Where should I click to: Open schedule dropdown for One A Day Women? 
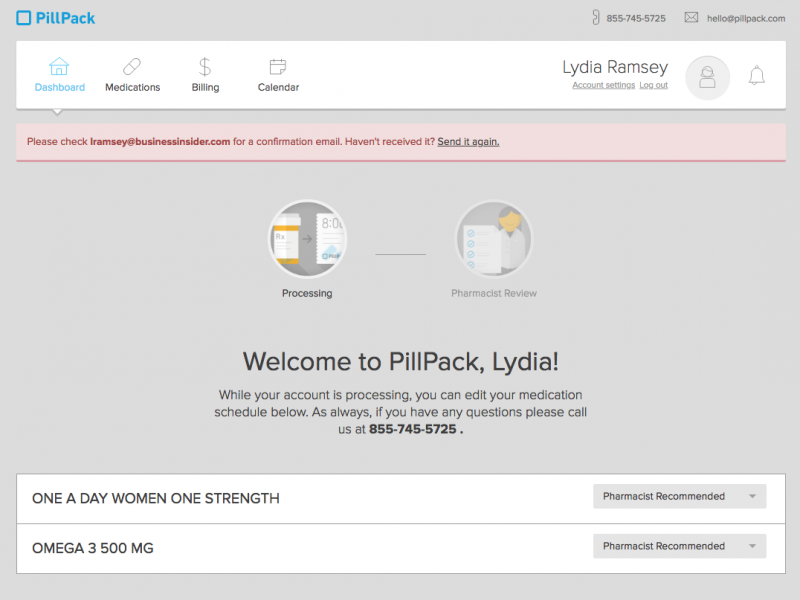tap(679, 497)
